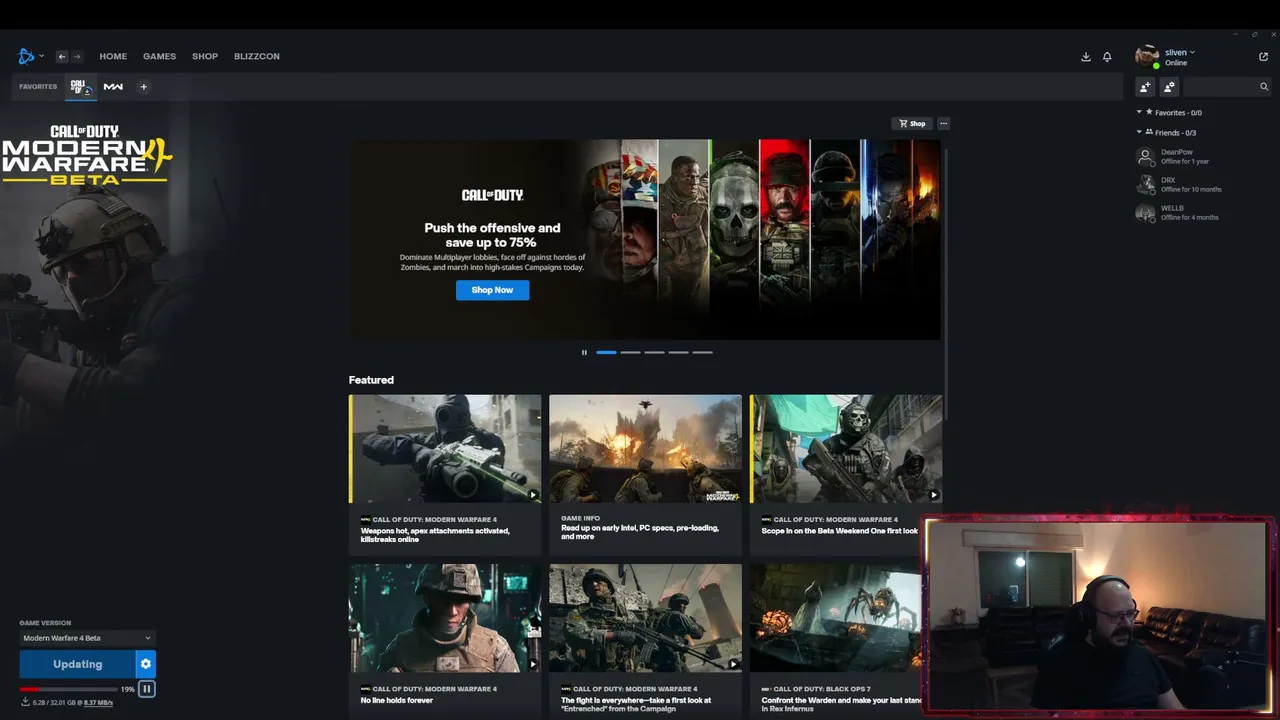
Task: Open the SHOP tab
Action: point(205,57)
